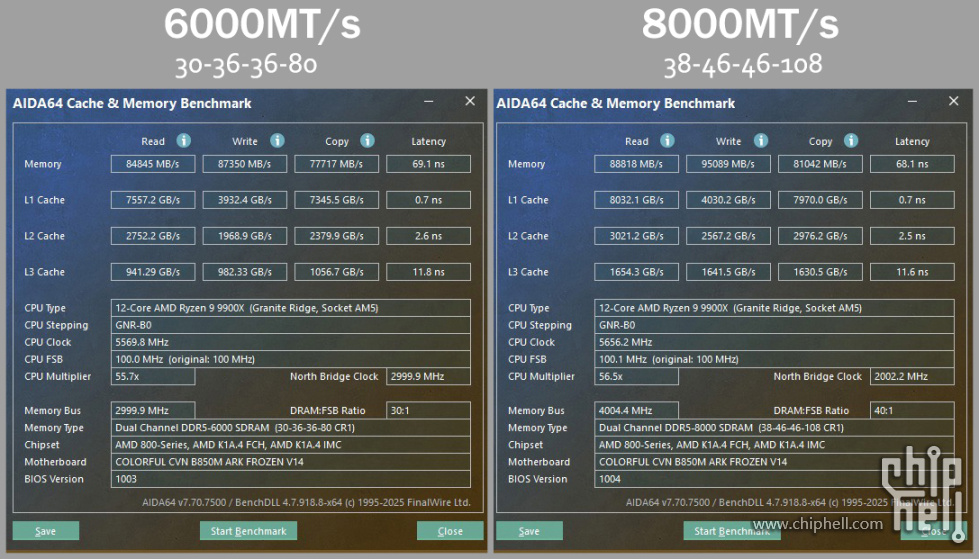Select L2 read value 2752.2 GB/s
The width and height of the screenshot is (979, 559).
pyautogui.click(x=153, y=236)
